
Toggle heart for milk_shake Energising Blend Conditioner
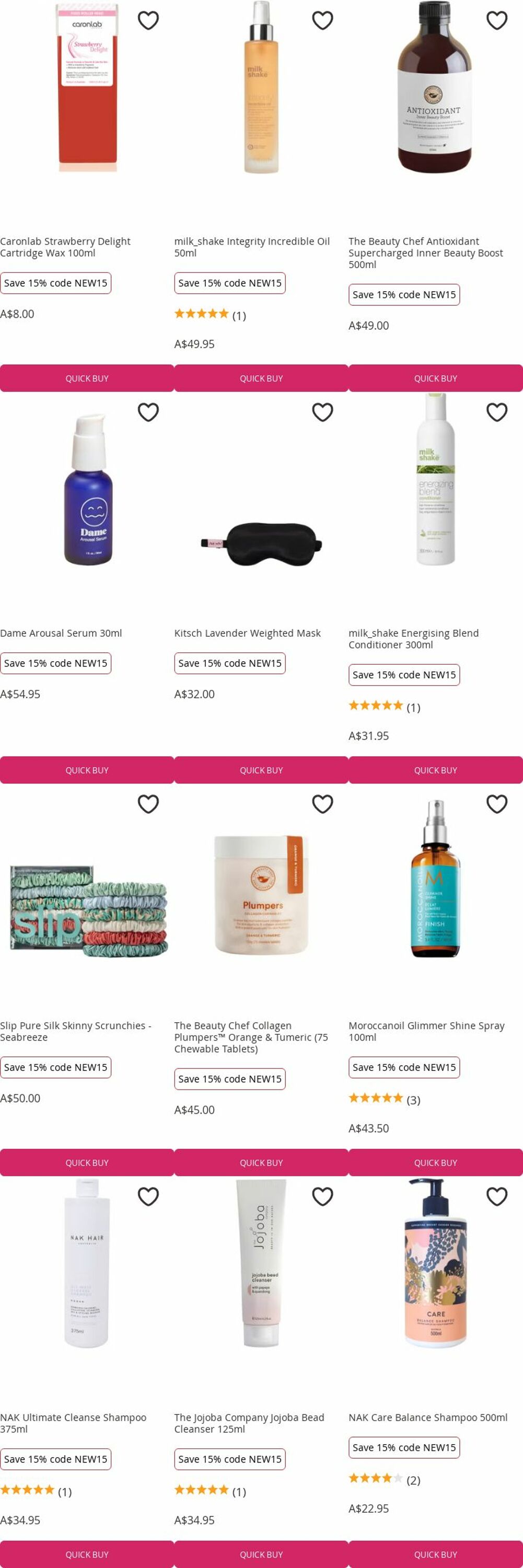497,412
